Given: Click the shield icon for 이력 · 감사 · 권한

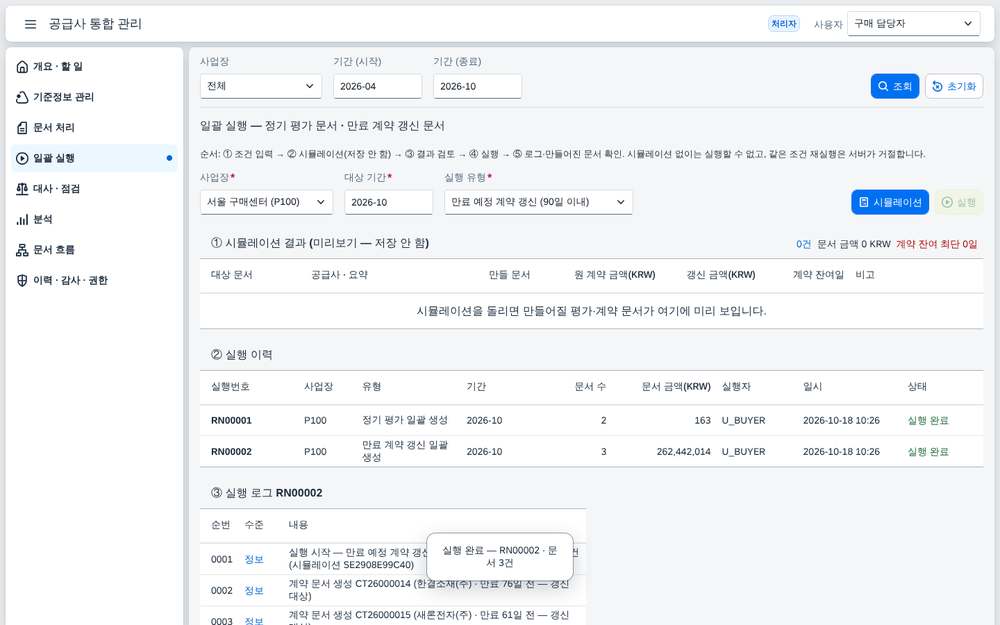Looking at the screenshot, I should pyautogui.click(x=22, y=281).
